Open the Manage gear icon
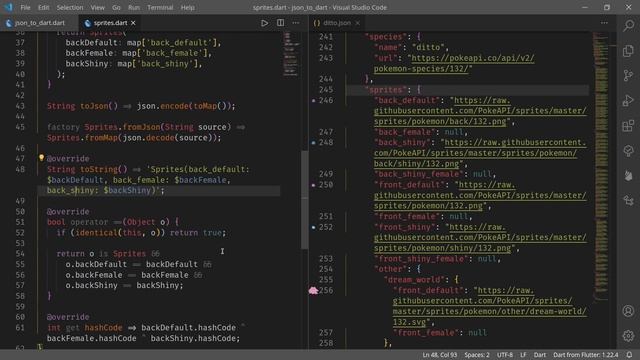Viewport: 640px width, 360px height. tap(629, 336)
